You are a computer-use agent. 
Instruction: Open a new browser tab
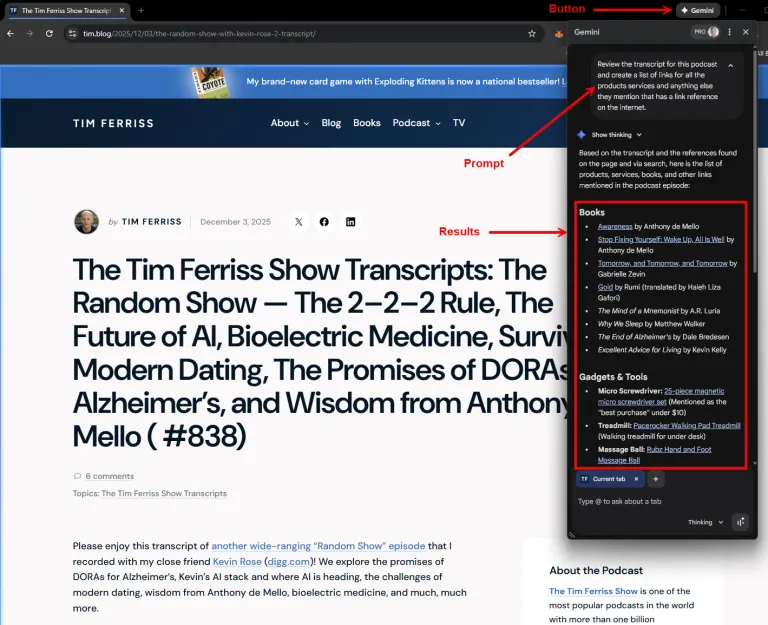point(141,10)
